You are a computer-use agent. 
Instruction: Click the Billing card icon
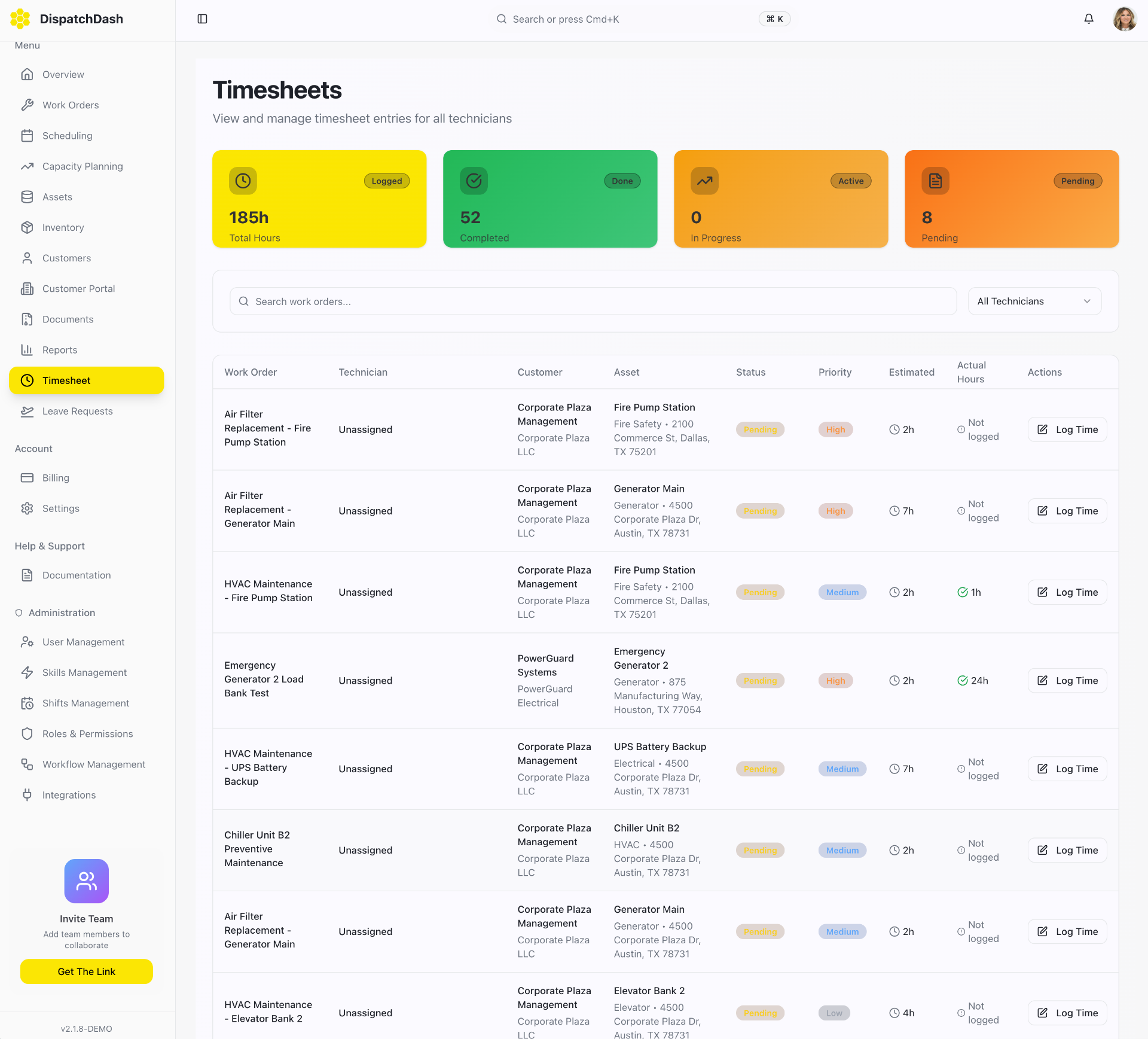[x=27, y=478]
